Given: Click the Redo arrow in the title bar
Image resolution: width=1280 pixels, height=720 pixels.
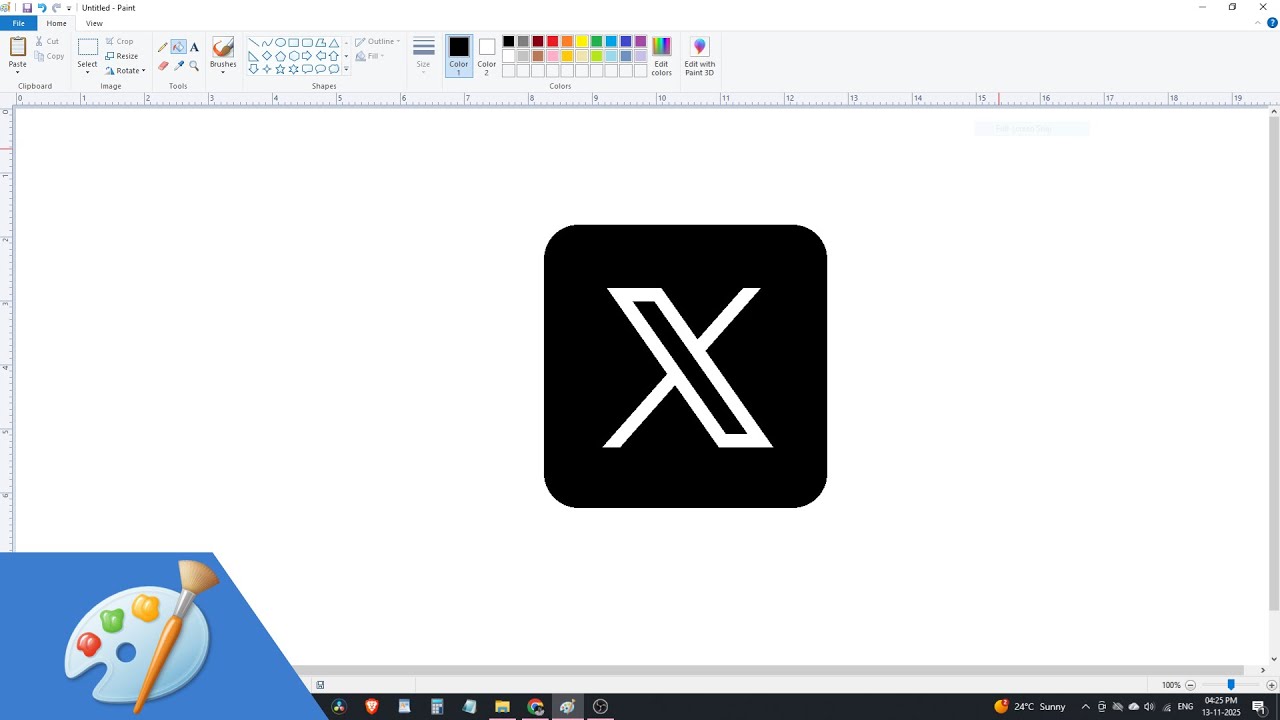Looking at the screenshot, I should [x=57, y=7].
